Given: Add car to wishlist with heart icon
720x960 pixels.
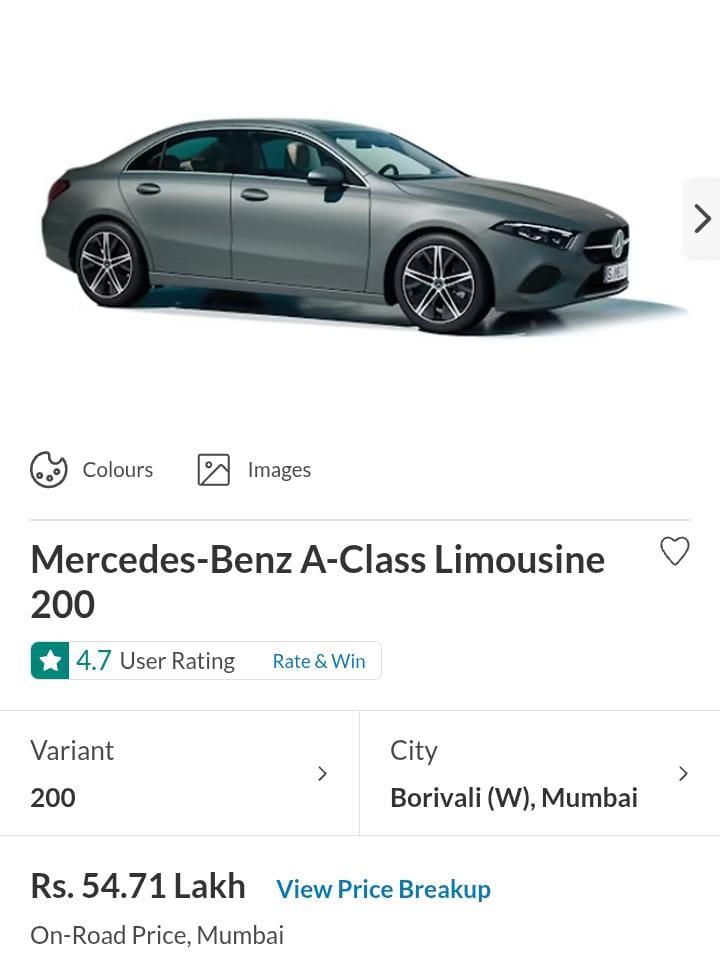Looking at the screenshot, I should (x=675, y=550).
